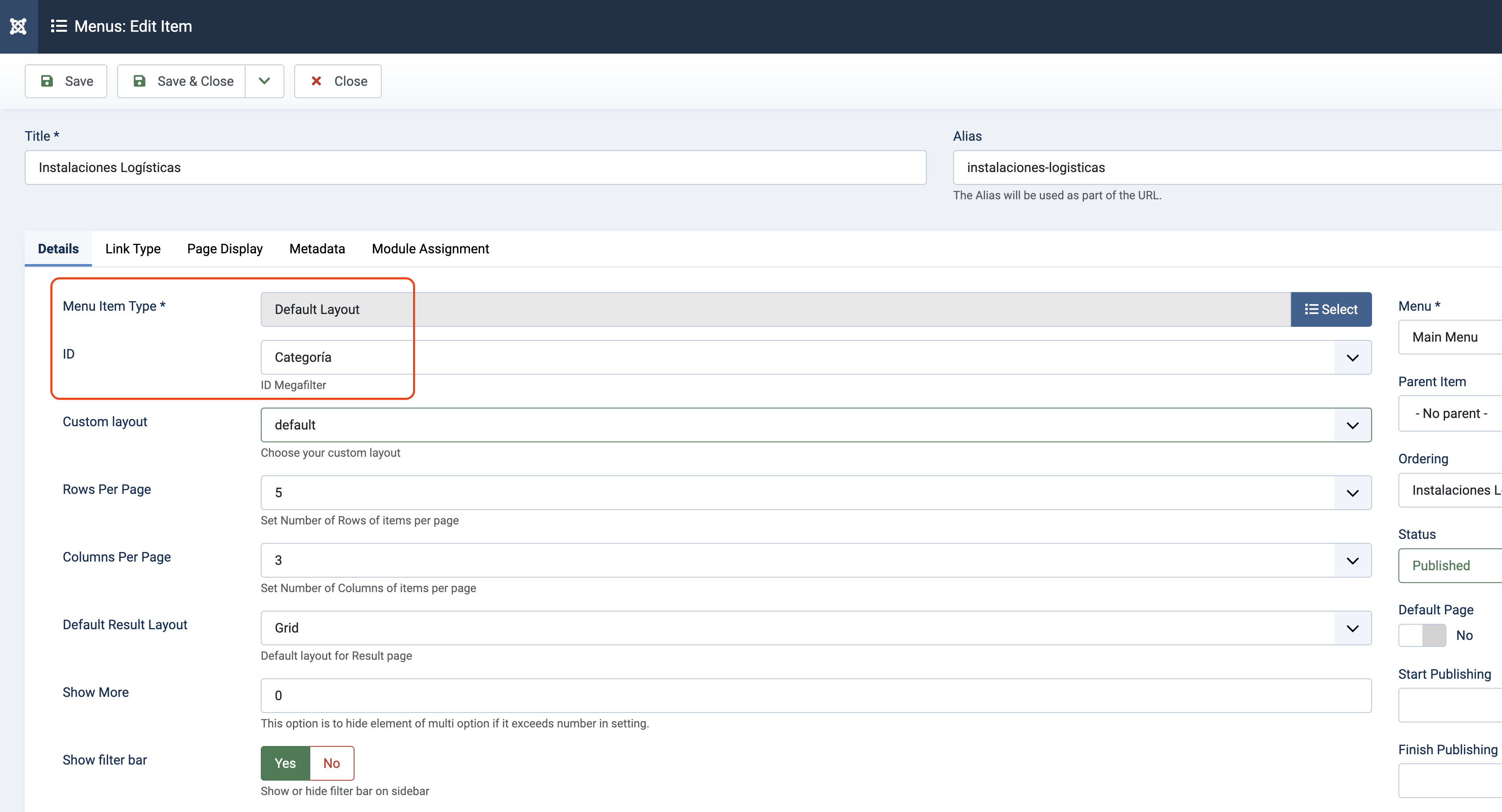Click the Select menu item type button

[1331, 309]
